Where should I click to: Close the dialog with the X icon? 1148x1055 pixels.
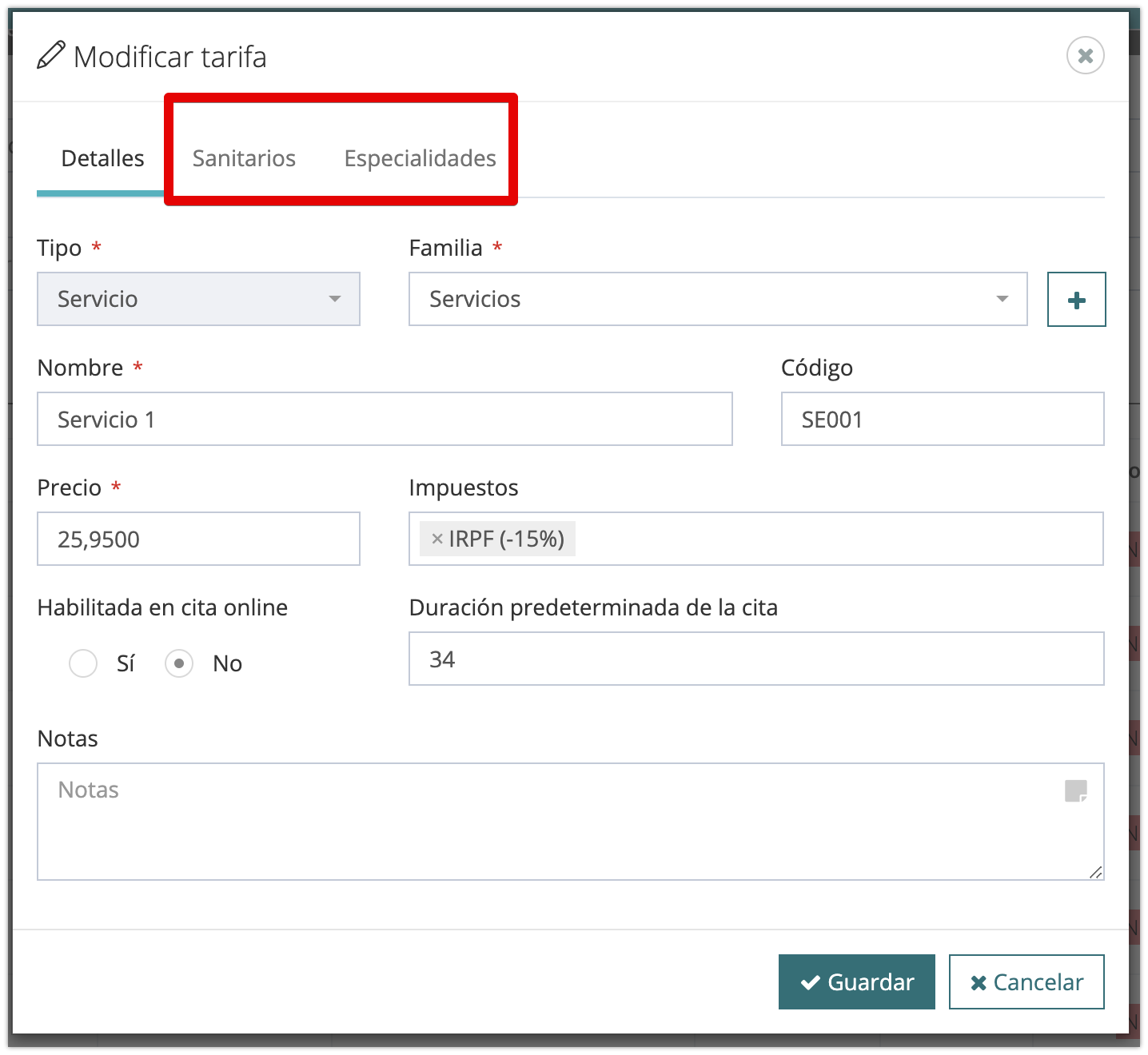coord(1085,56)
